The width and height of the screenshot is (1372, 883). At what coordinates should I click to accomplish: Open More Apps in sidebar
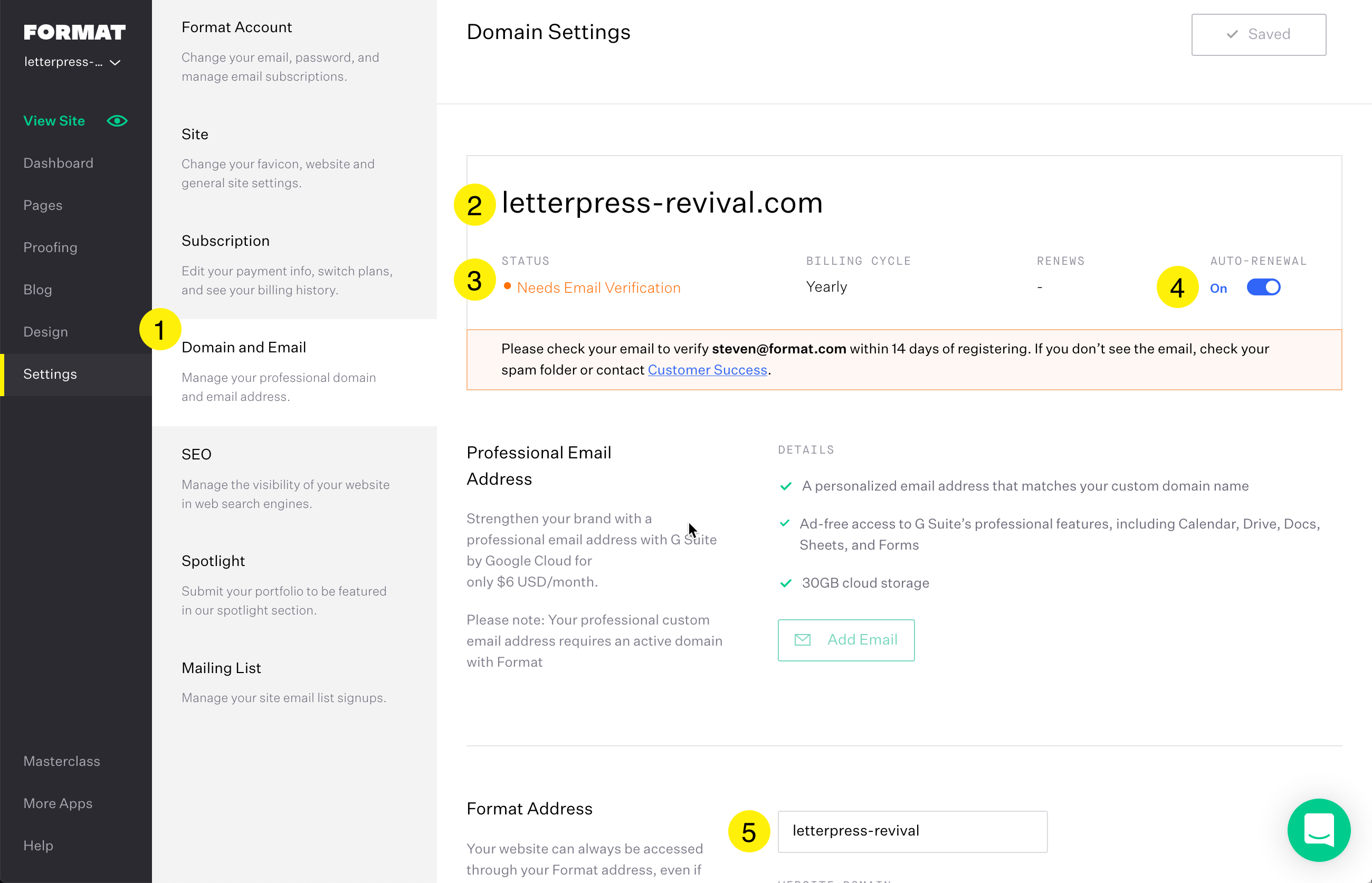click(58, 803)
